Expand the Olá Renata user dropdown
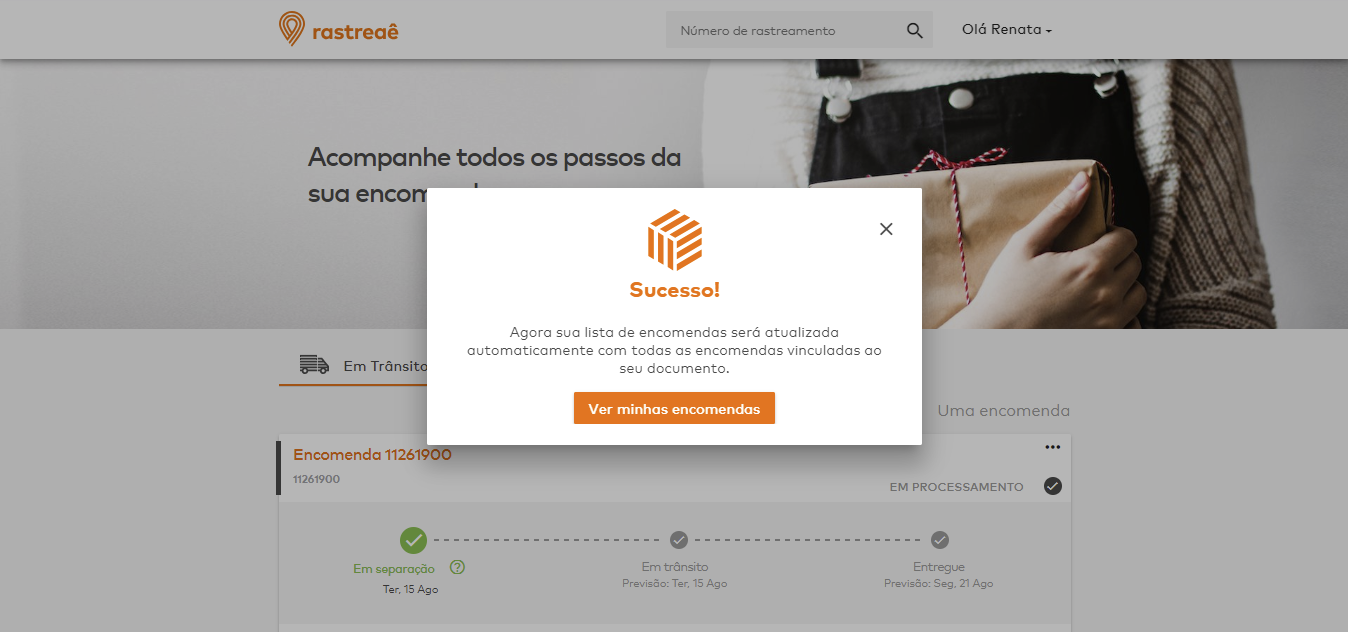The width and height of the screenshot is (1348, 632). (x=1006, y=30)
